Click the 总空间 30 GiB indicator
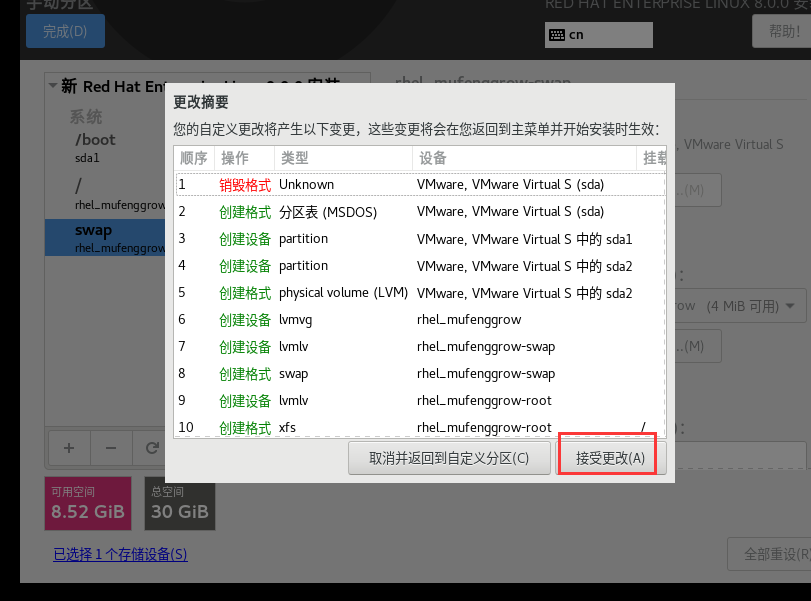 pyautogui.click(x=180, y=503)
